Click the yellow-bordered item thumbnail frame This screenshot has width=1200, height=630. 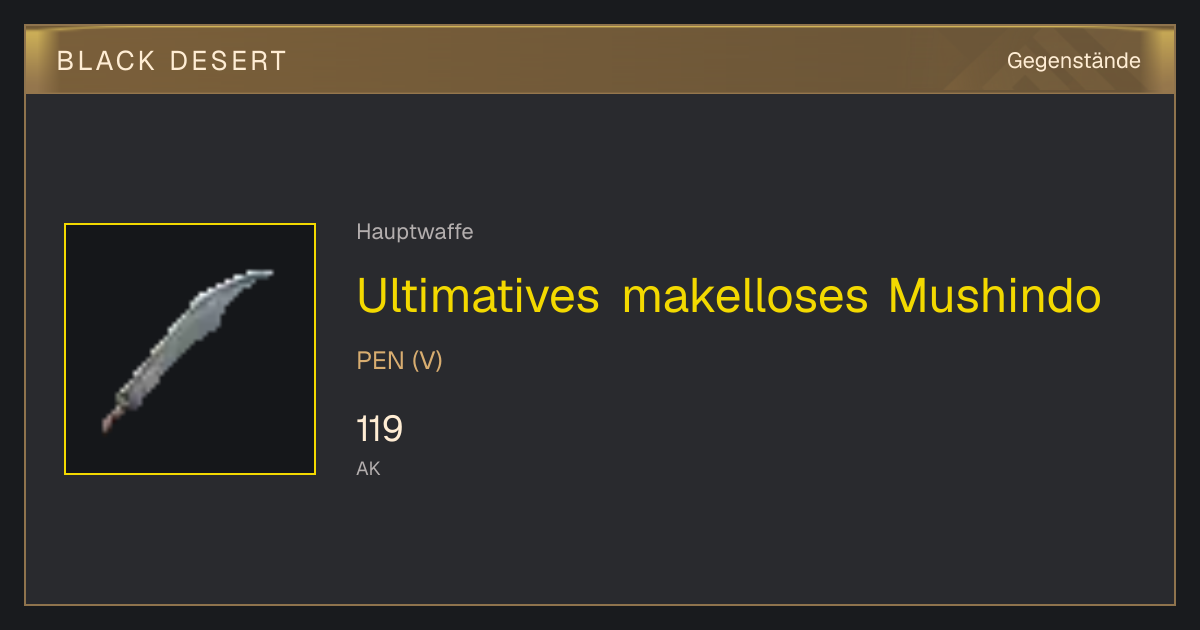click(190, 349)
